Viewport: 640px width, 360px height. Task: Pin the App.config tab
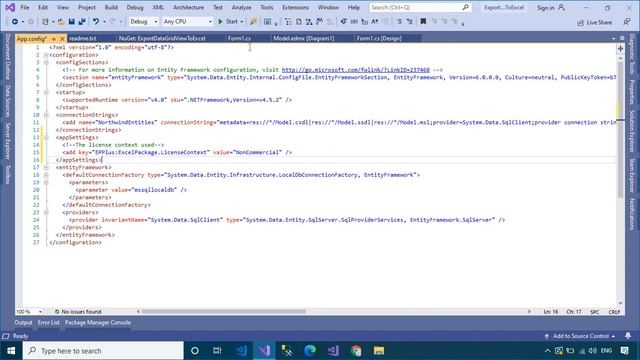click(x=53, y=39)
